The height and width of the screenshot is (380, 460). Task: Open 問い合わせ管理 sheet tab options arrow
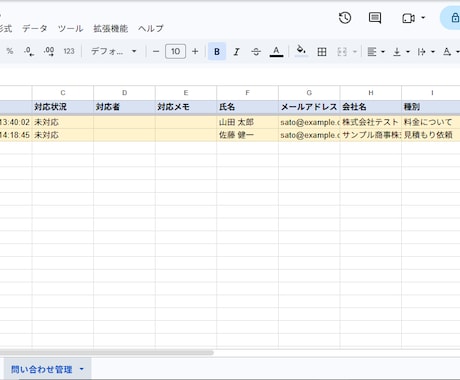click(82, 369)
